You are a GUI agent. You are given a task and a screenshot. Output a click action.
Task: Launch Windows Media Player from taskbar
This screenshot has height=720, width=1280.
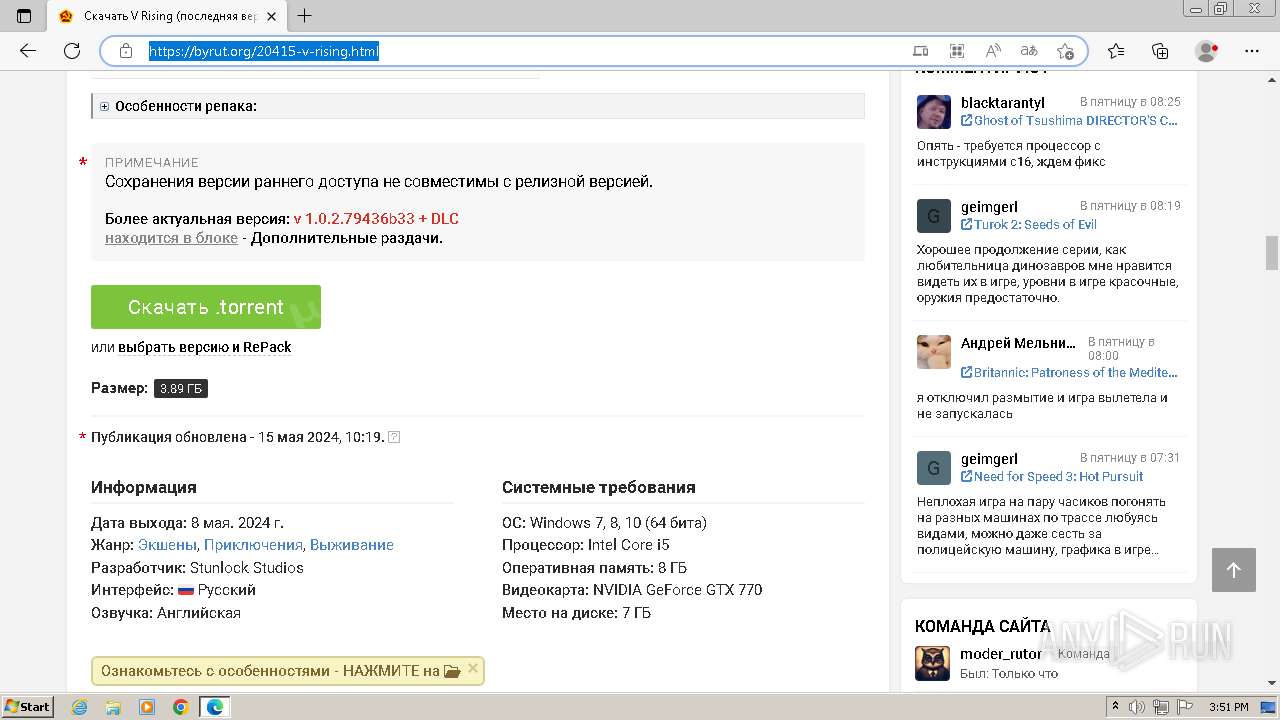pyautogui.click(x=147, y=707)
